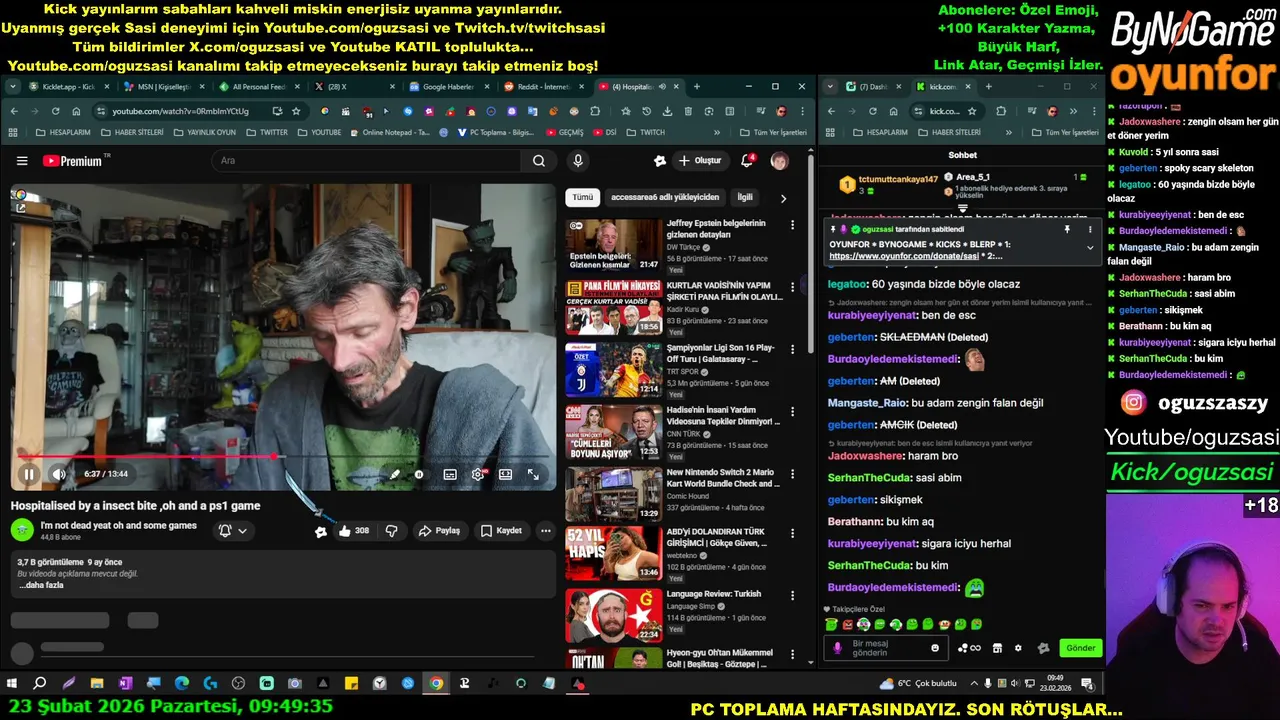The image size is (1280, 720).
Task: Dislike the Hospitalised video
Action: [392, 531]
